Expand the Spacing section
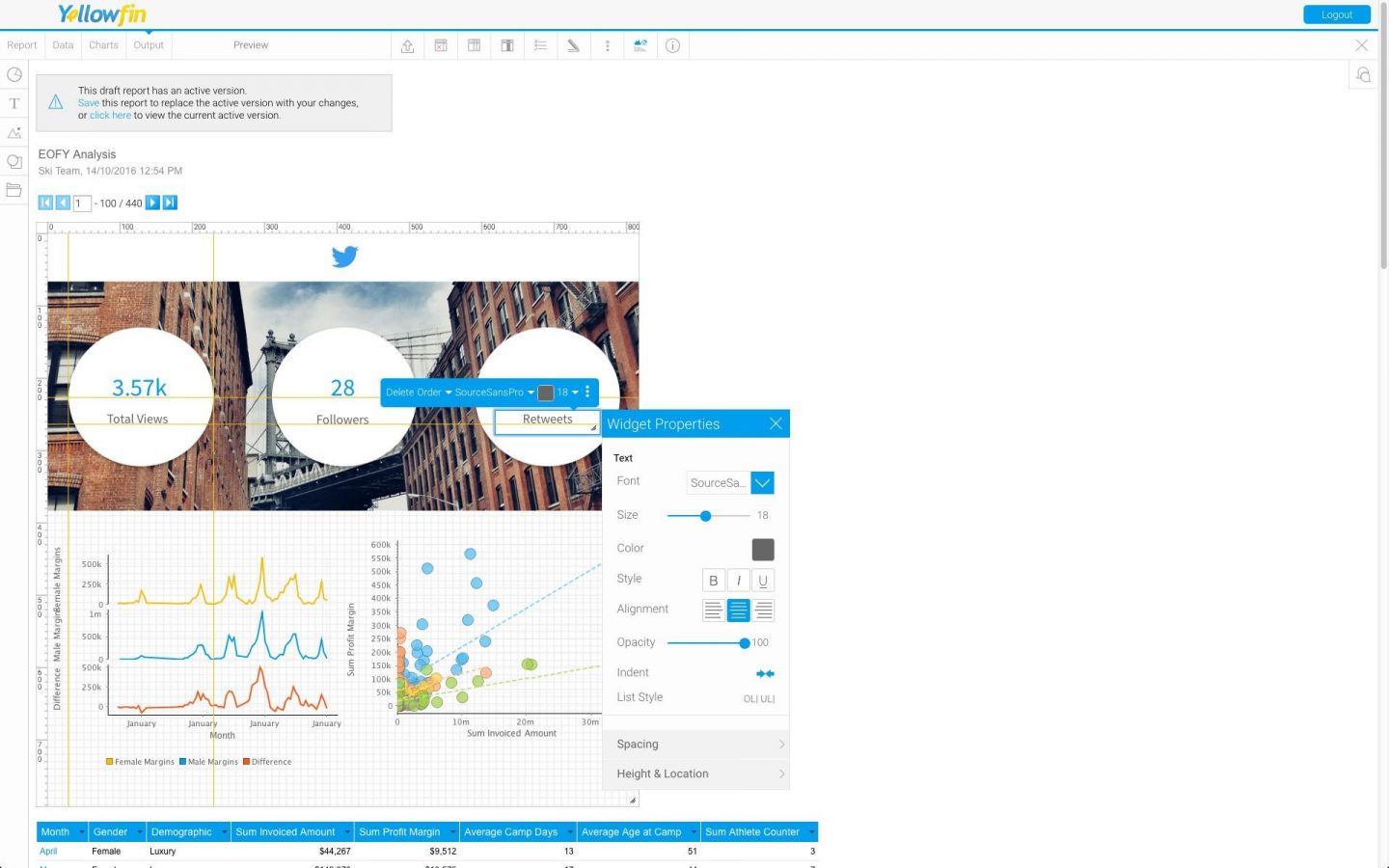The image size is (1389, 868). point(695,745)
